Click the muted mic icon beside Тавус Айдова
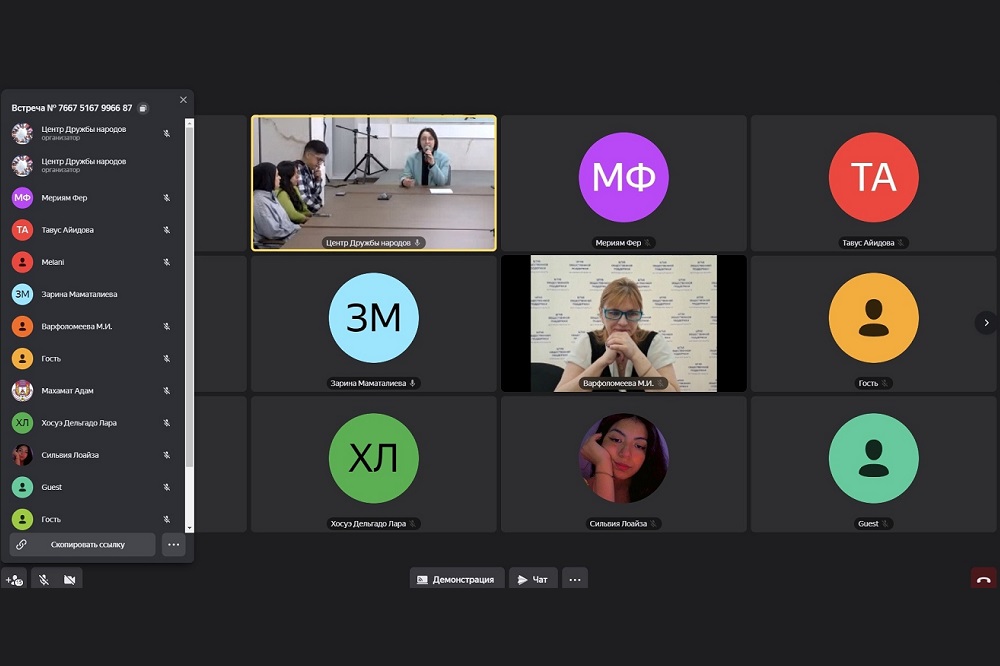The width and height of the screenshot is (1000, 666). (167, 230)
